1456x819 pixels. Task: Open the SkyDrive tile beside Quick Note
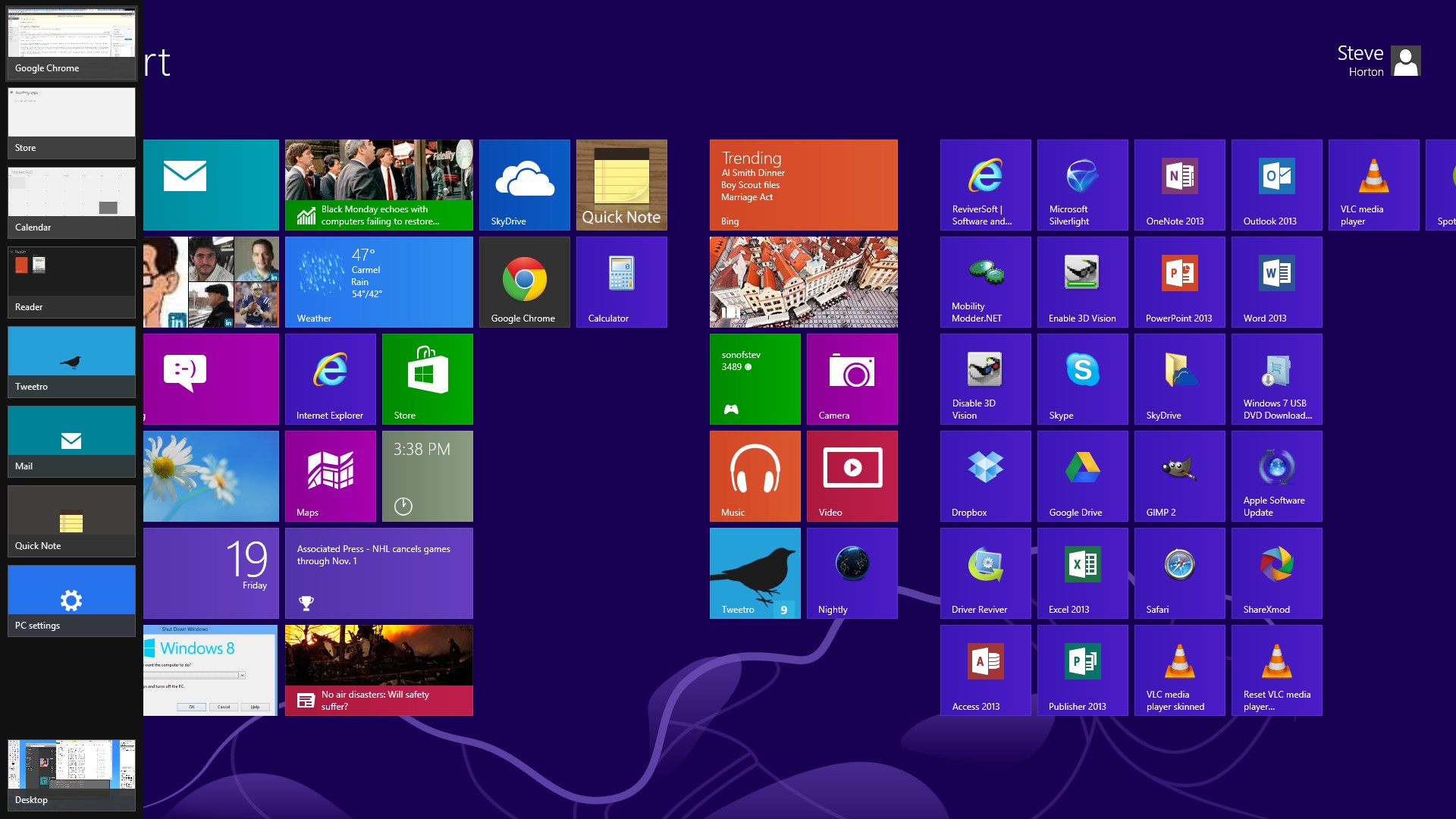click(x=525, y=185)
